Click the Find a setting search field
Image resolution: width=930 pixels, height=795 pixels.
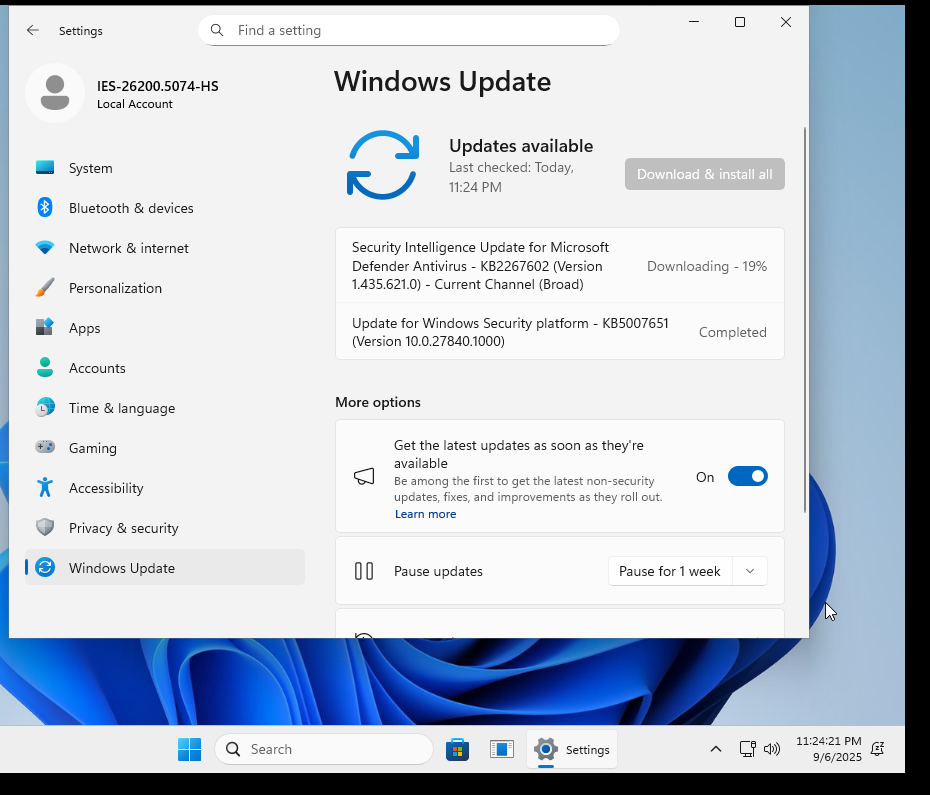409,30
